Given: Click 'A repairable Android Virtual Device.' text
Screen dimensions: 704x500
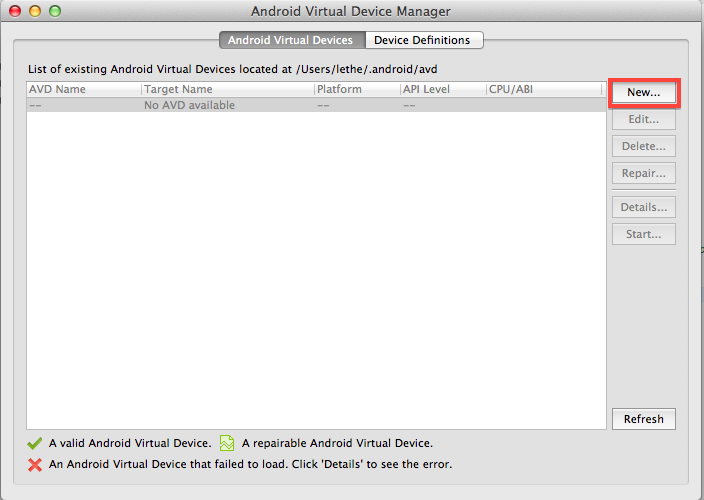Looking at the screenshot, I should (x=337, y=443).
